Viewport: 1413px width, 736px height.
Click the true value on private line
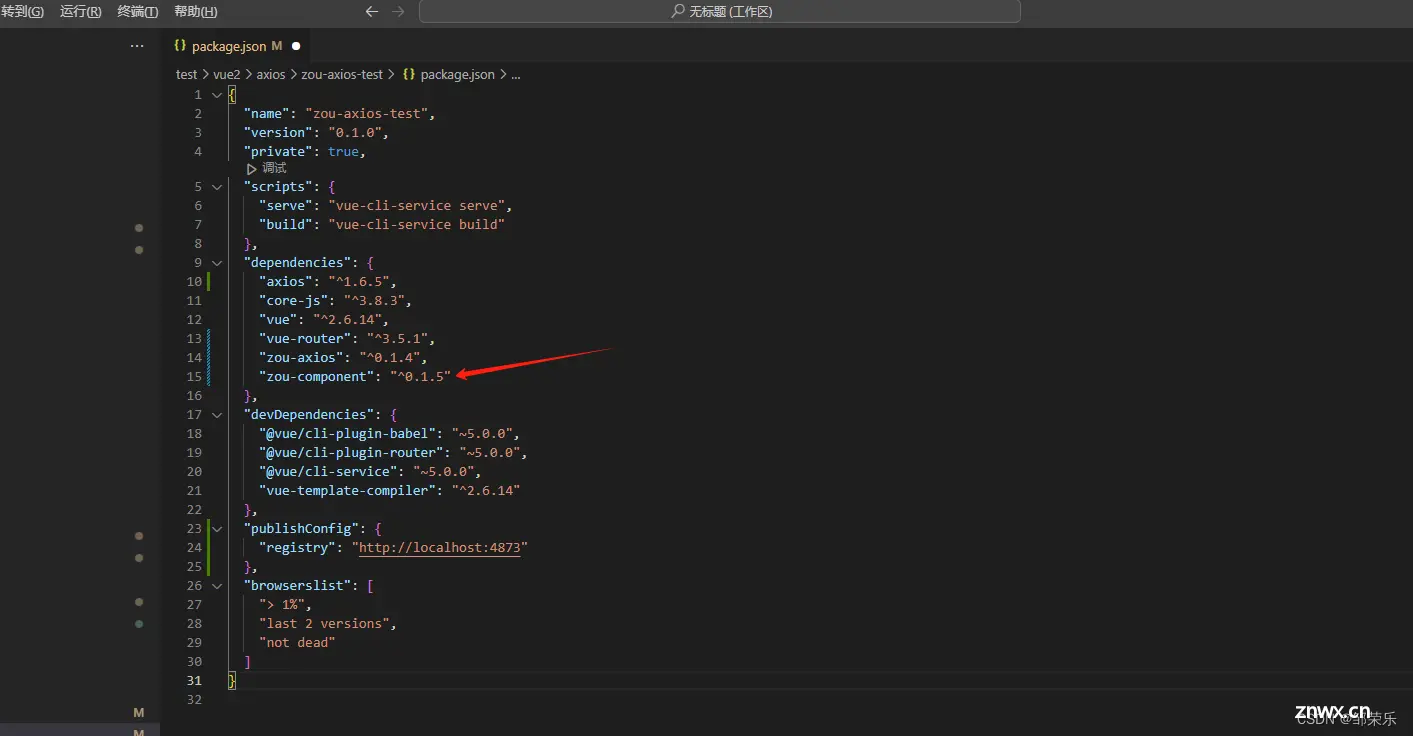(343, 152)
